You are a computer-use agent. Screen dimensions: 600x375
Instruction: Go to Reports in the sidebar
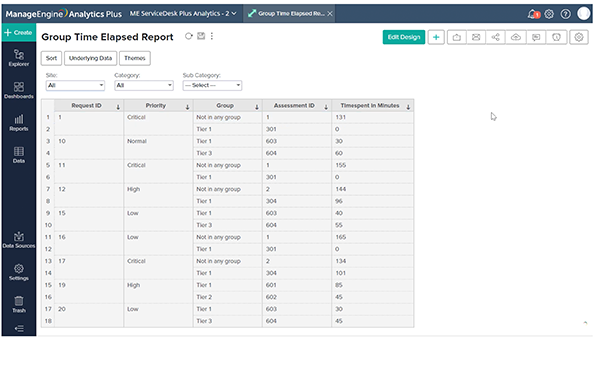click(19, 123)
